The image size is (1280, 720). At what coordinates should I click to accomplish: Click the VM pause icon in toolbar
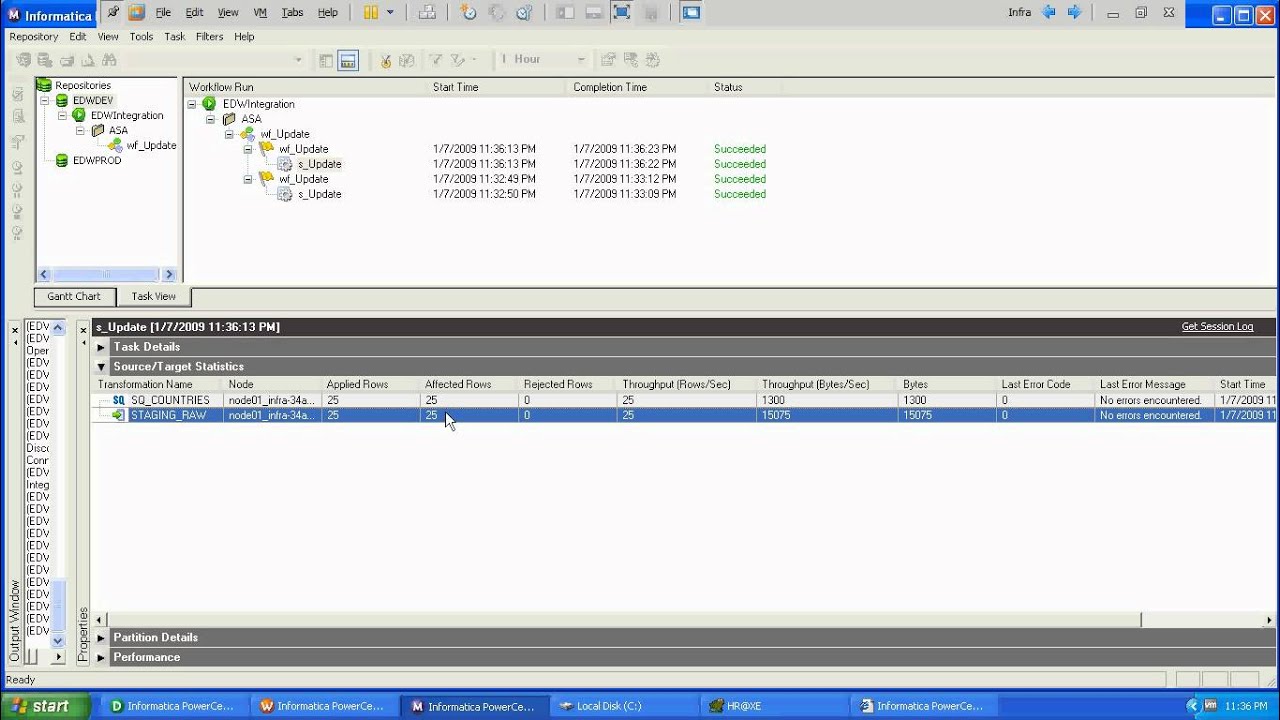371,13
